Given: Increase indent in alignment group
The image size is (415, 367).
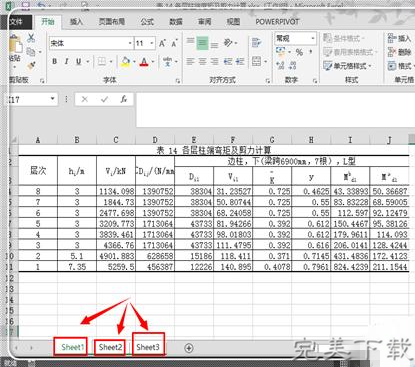Looking at the screenshot, I should click(x=240, y=61).
